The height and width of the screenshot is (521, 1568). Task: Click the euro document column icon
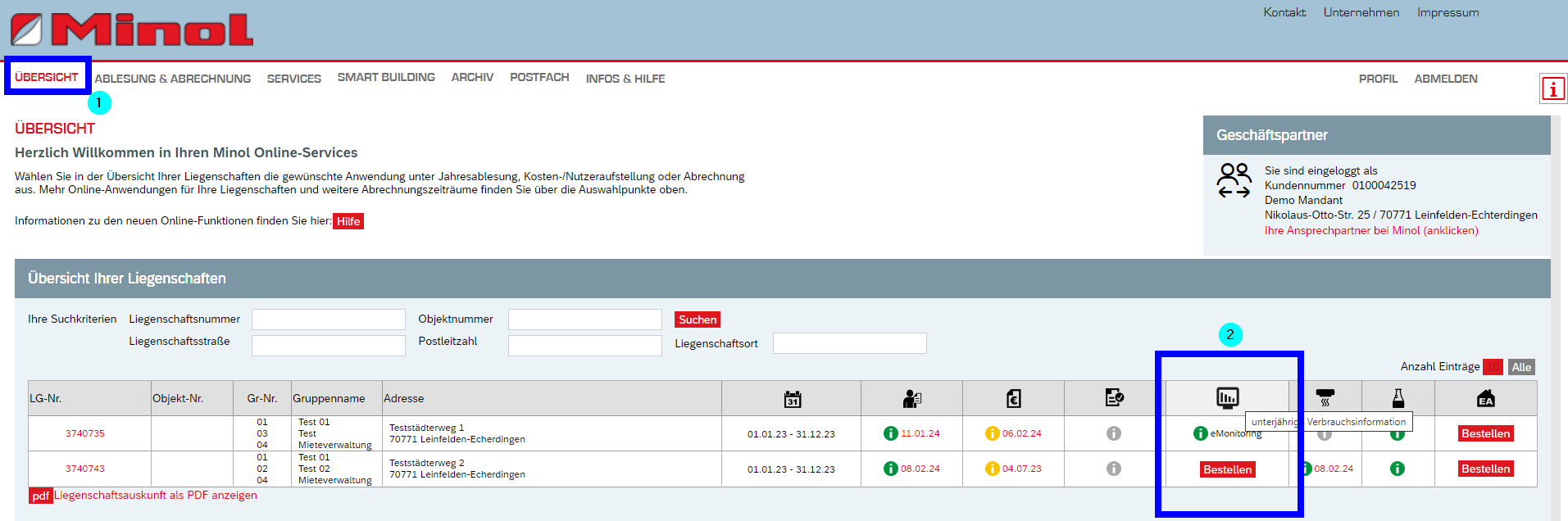(1013, 399)
